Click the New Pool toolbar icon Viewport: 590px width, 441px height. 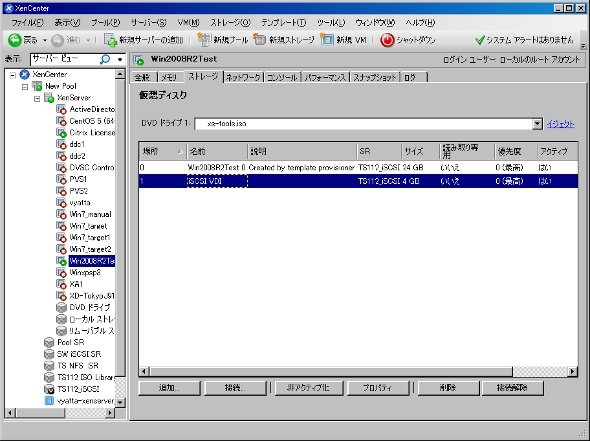coord(204,40)
